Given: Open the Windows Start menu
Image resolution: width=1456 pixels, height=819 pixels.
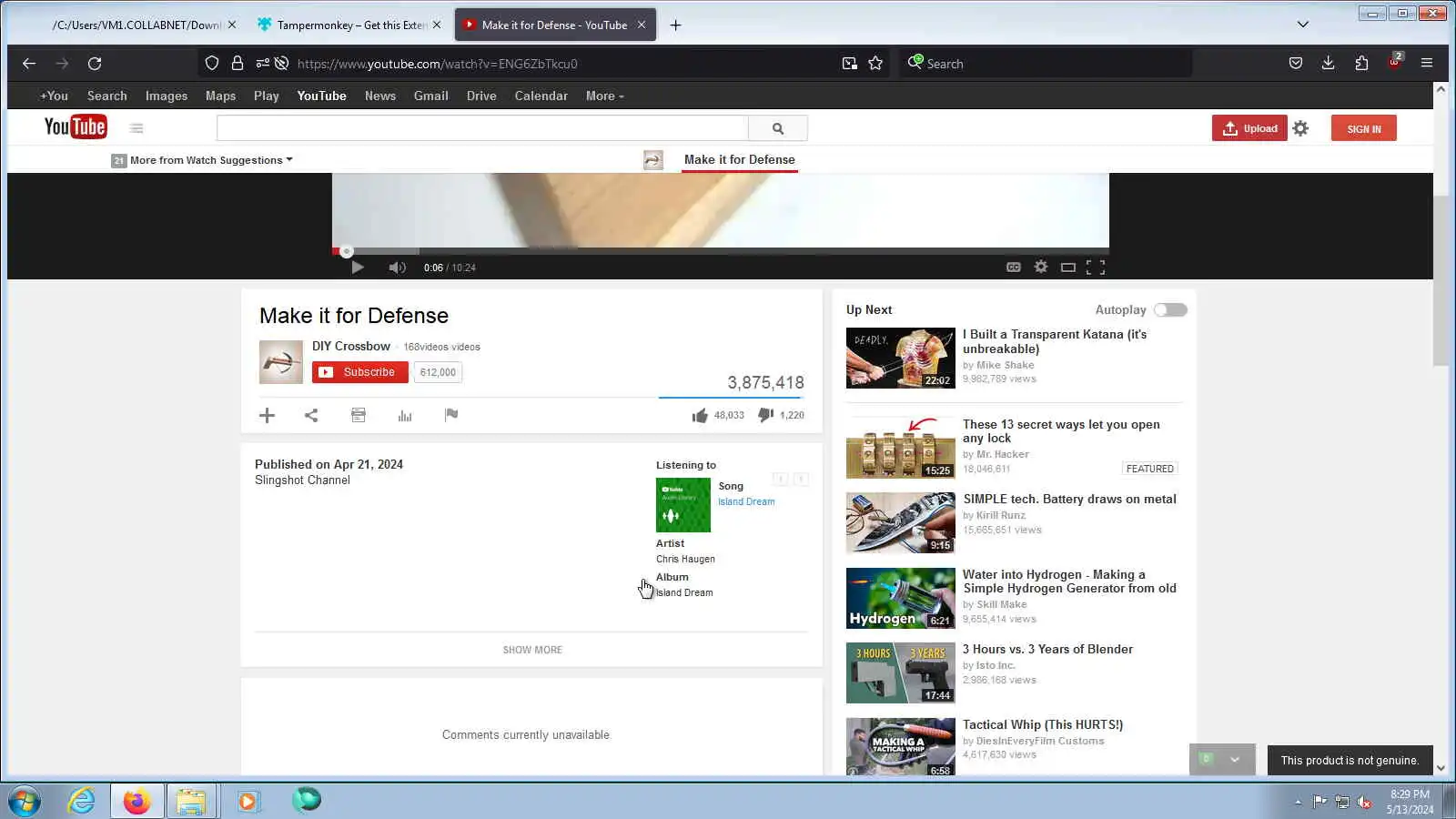Looking at the screenshot, I should click(25, 802).
